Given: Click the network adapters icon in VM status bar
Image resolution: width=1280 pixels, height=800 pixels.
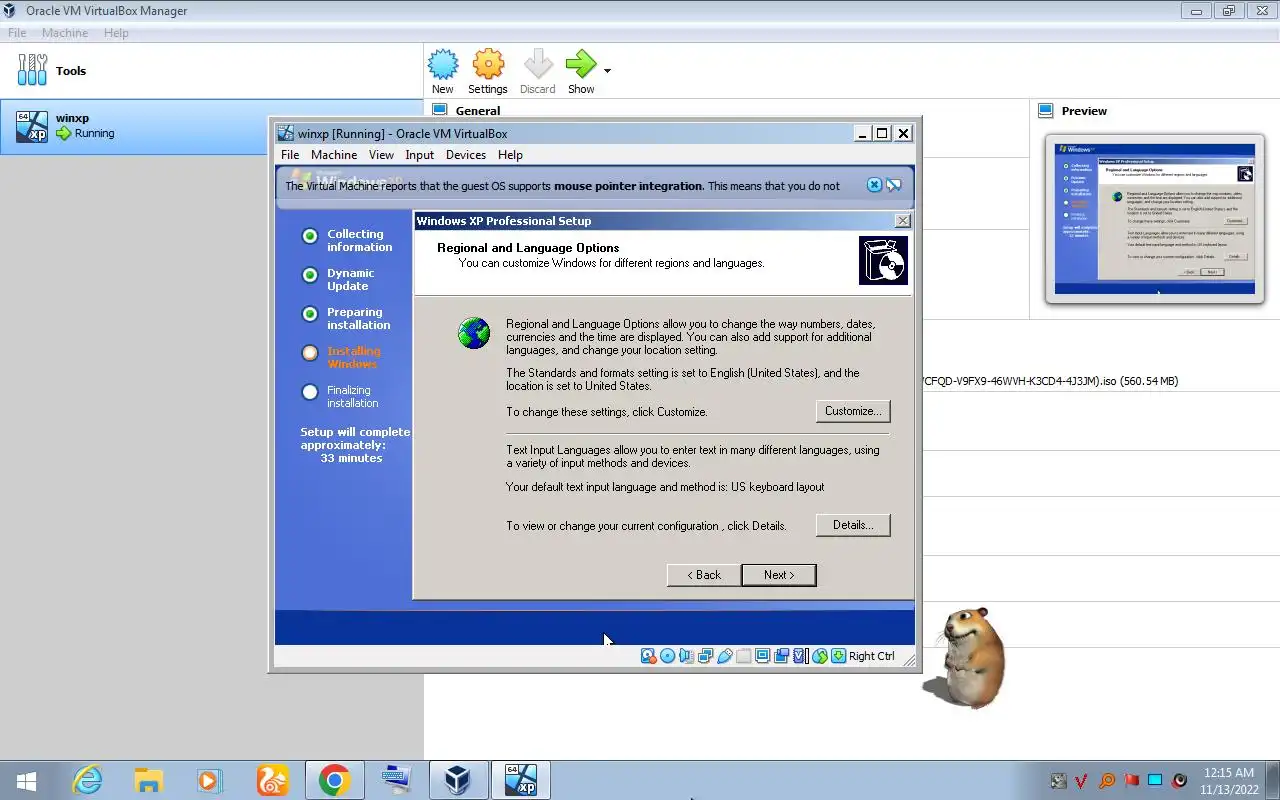Looking at the screenshot, I should [x=705, y=656].
